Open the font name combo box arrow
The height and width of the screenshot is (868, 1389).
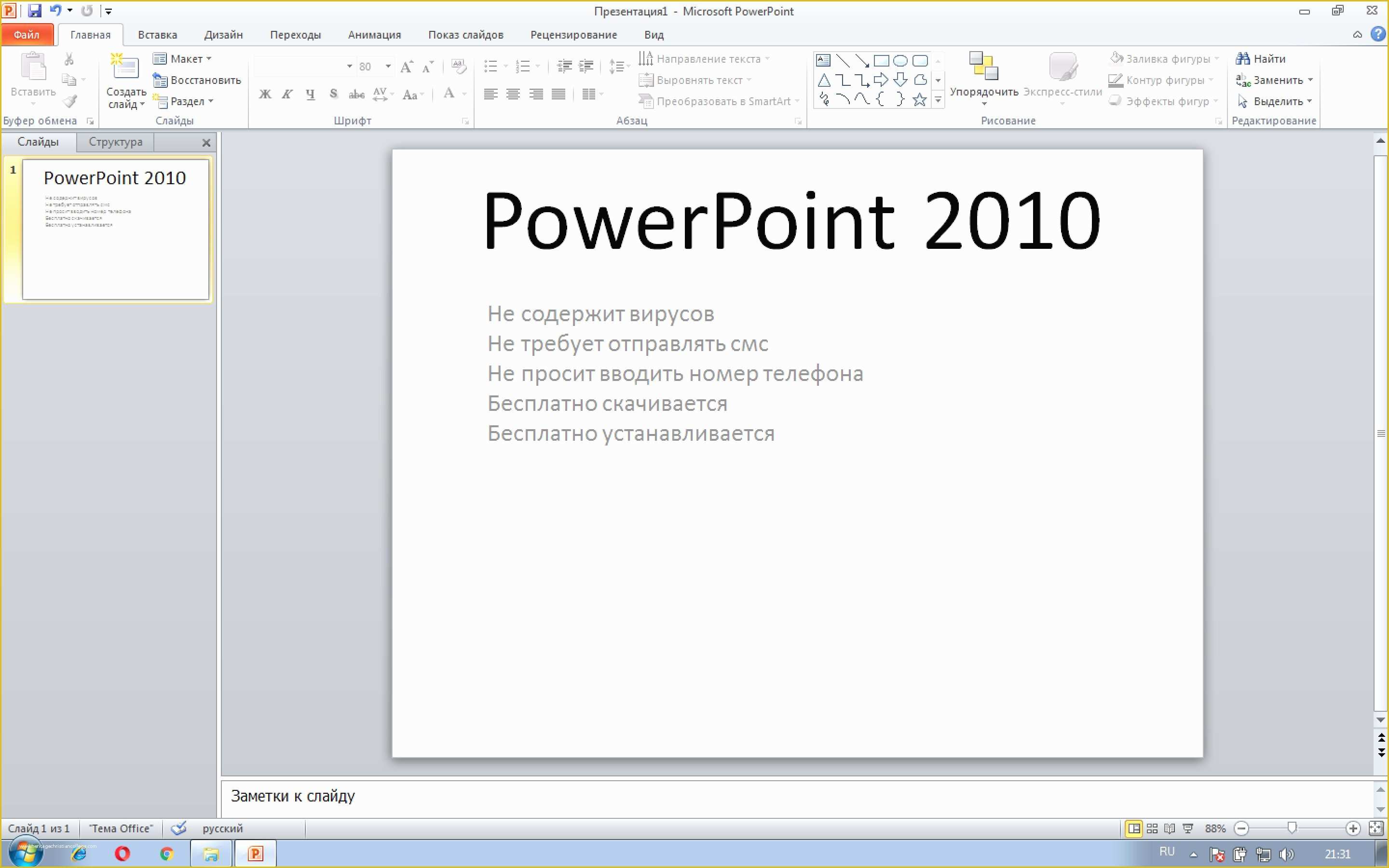[349, 67]
